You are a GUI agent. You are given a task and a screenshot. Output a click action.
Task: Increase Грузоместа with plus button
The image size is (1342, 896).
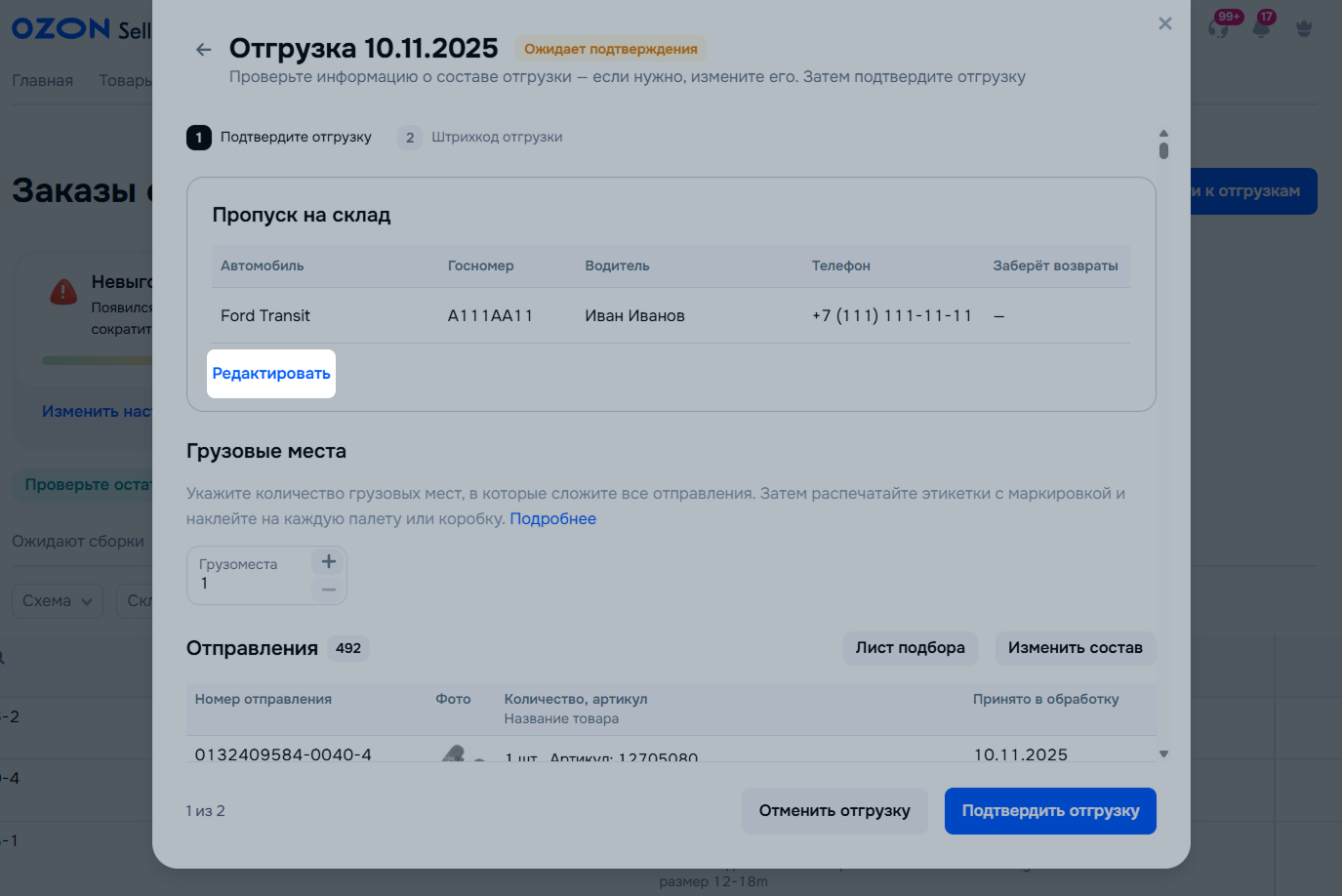click(329, 561)
